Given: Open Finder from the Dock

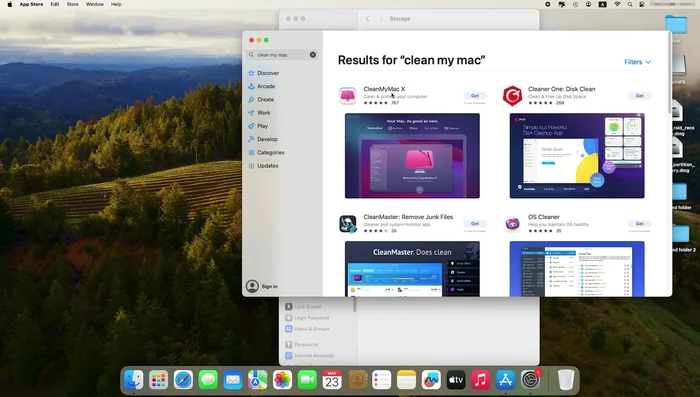Looking at the screenshot, I should coord(133,380).
